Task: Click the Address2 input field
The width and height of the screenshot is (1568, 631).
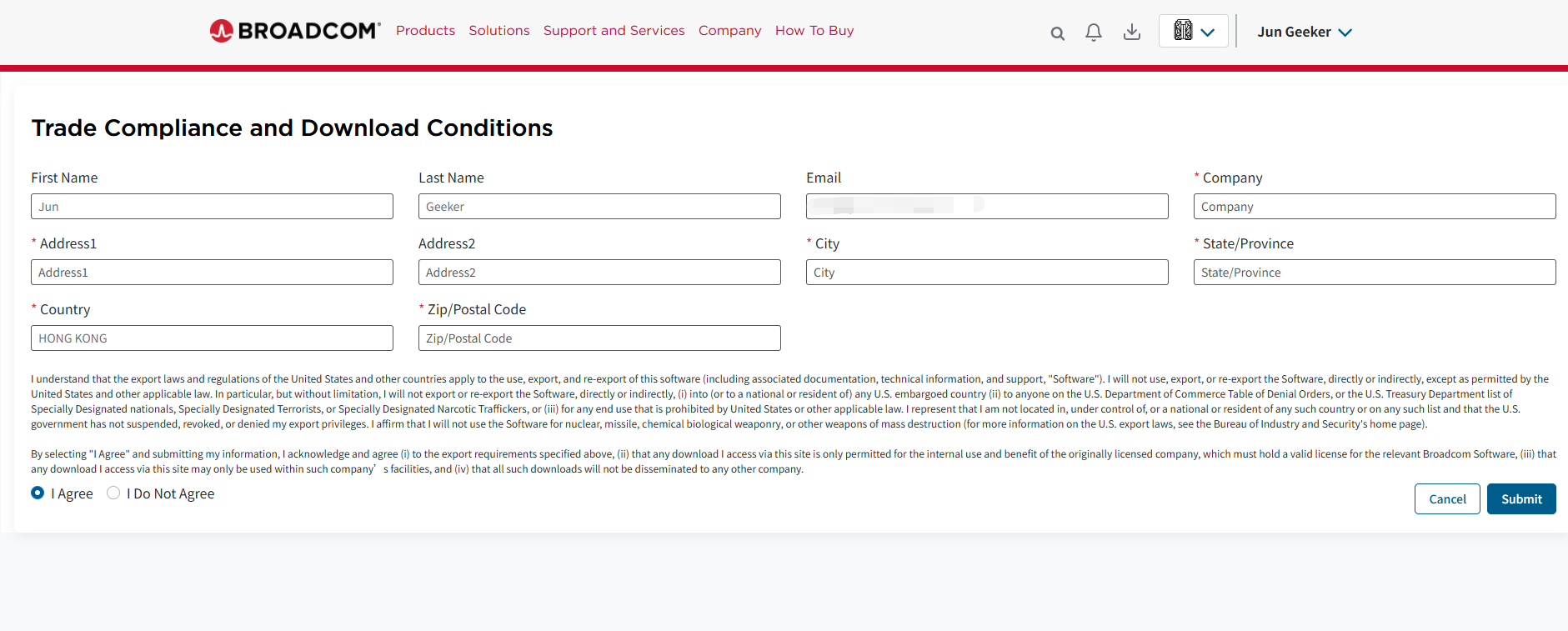Action: 599,273
